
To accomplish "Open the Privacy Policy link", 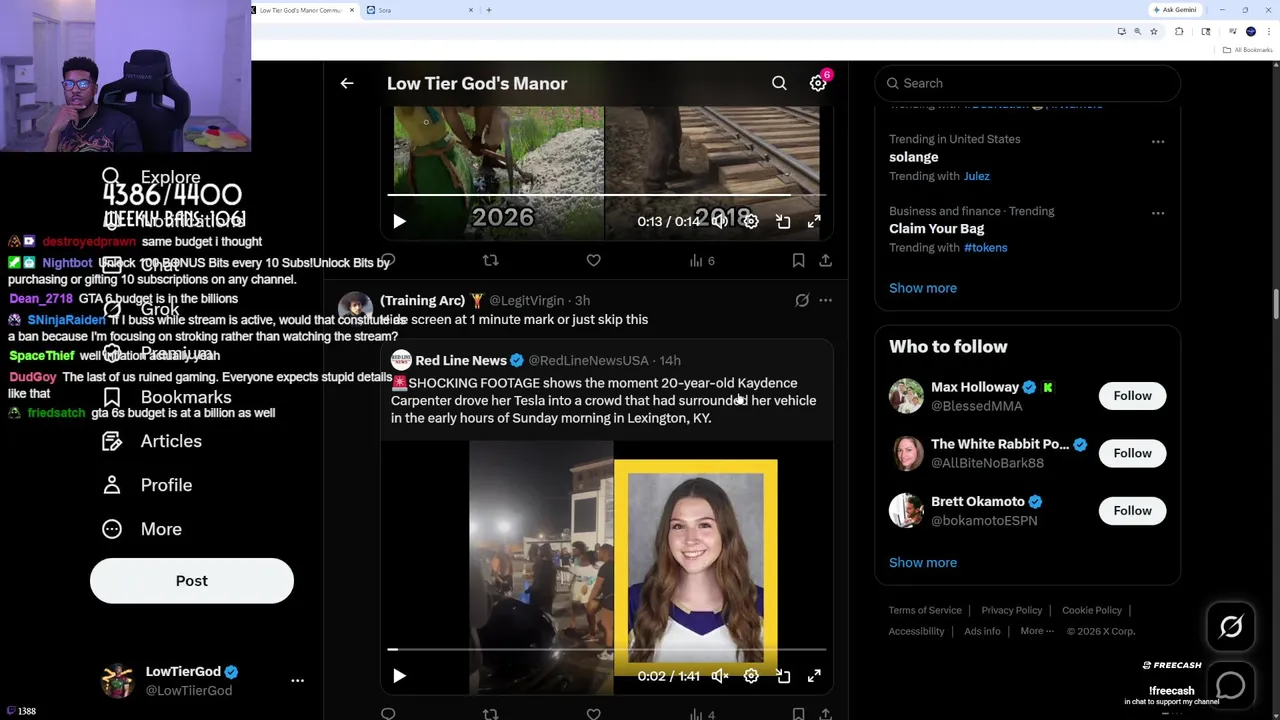I will (x=1012, y=610).
